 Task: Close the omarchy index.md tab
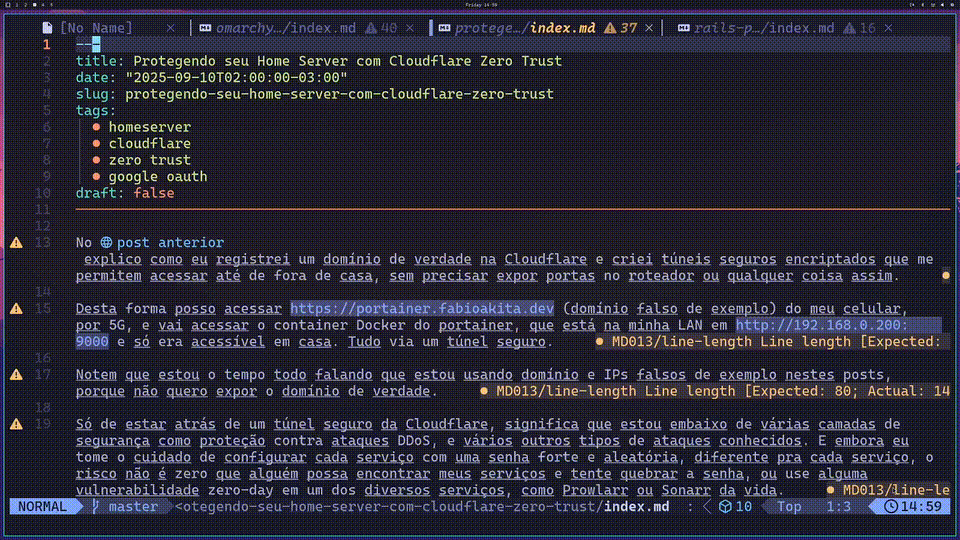point(410,28)
